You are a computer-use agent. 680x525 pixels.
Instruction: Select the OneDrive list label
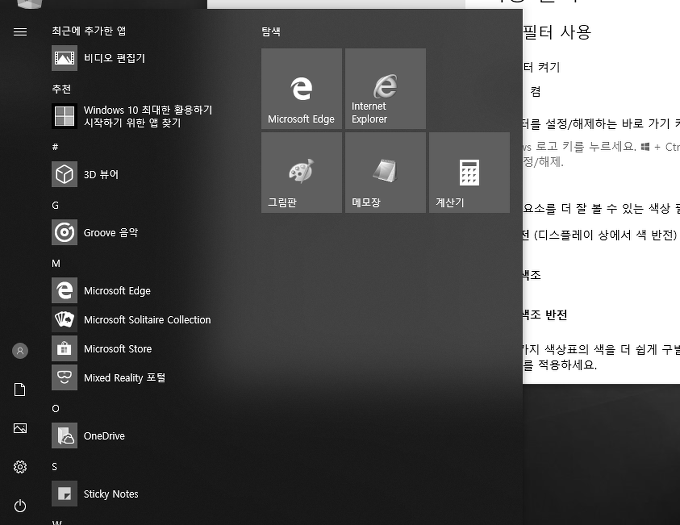coord(104,436)
